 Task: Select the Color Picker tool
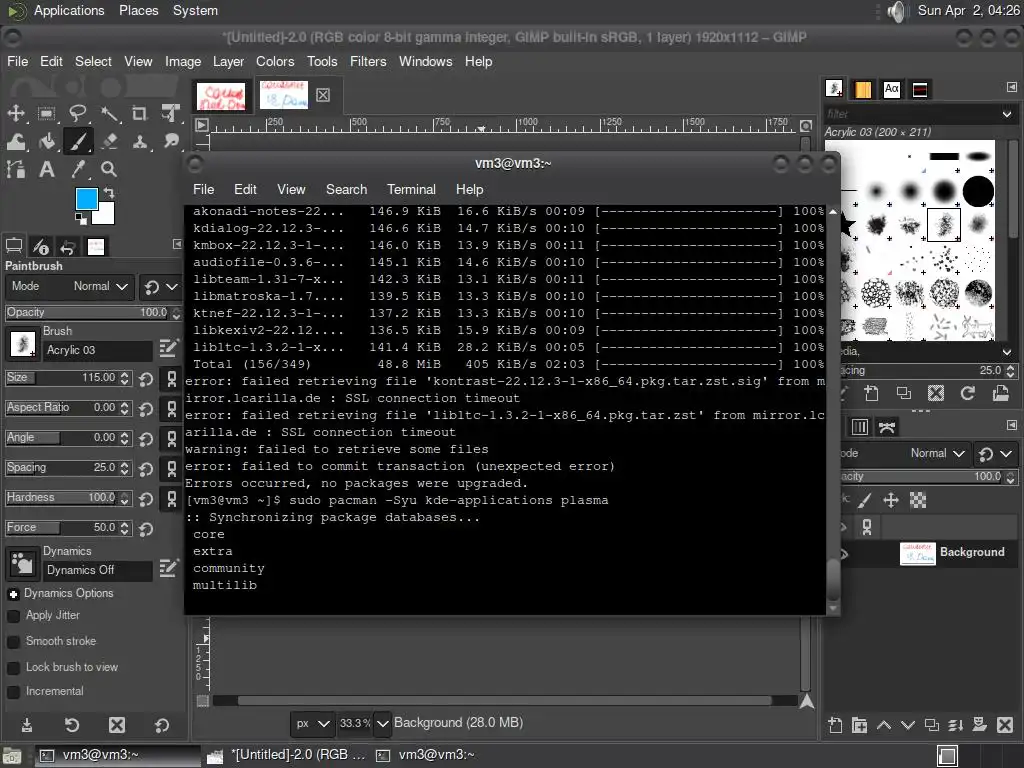pyautogui.click(x=78, y=170)
